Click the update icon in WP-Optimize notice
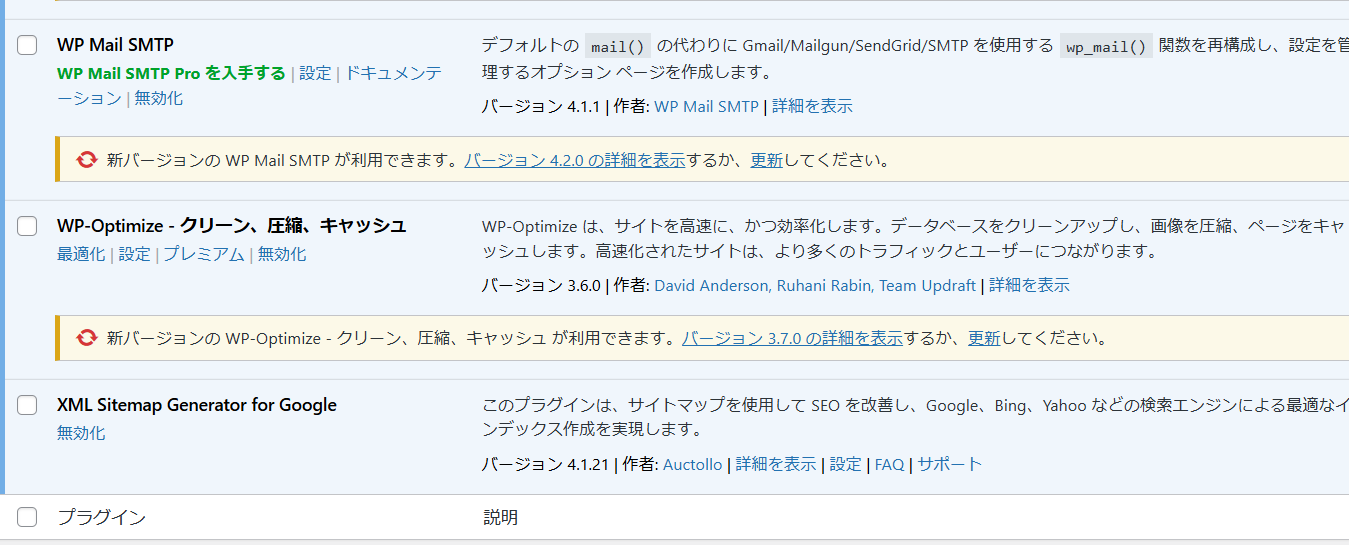The width and height of the screenshot is (1349, 545). tap(87, 338)
